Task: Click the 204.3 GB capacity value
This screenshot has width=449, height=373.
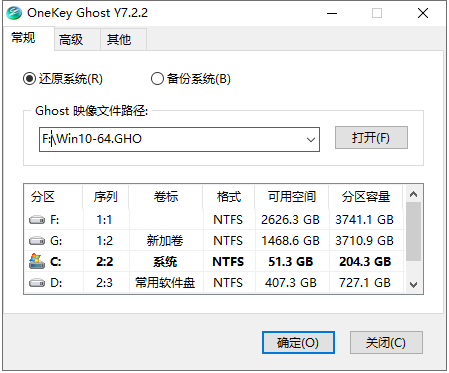Action: 365,262
